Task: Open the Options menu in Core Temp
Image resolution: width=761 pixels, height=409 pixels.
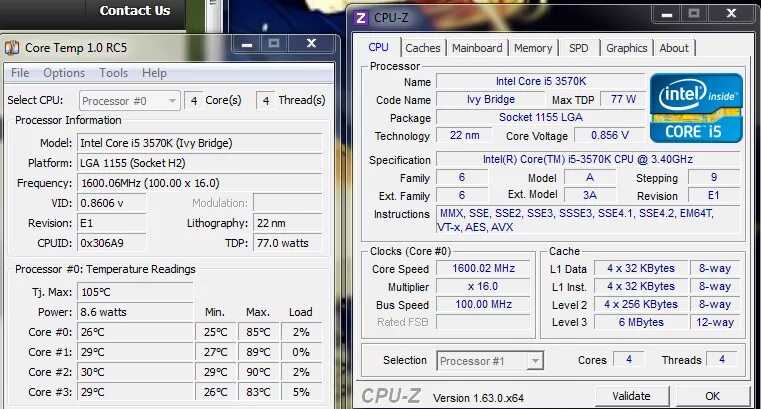Action: pyautogui.click(x=64, y=73)
